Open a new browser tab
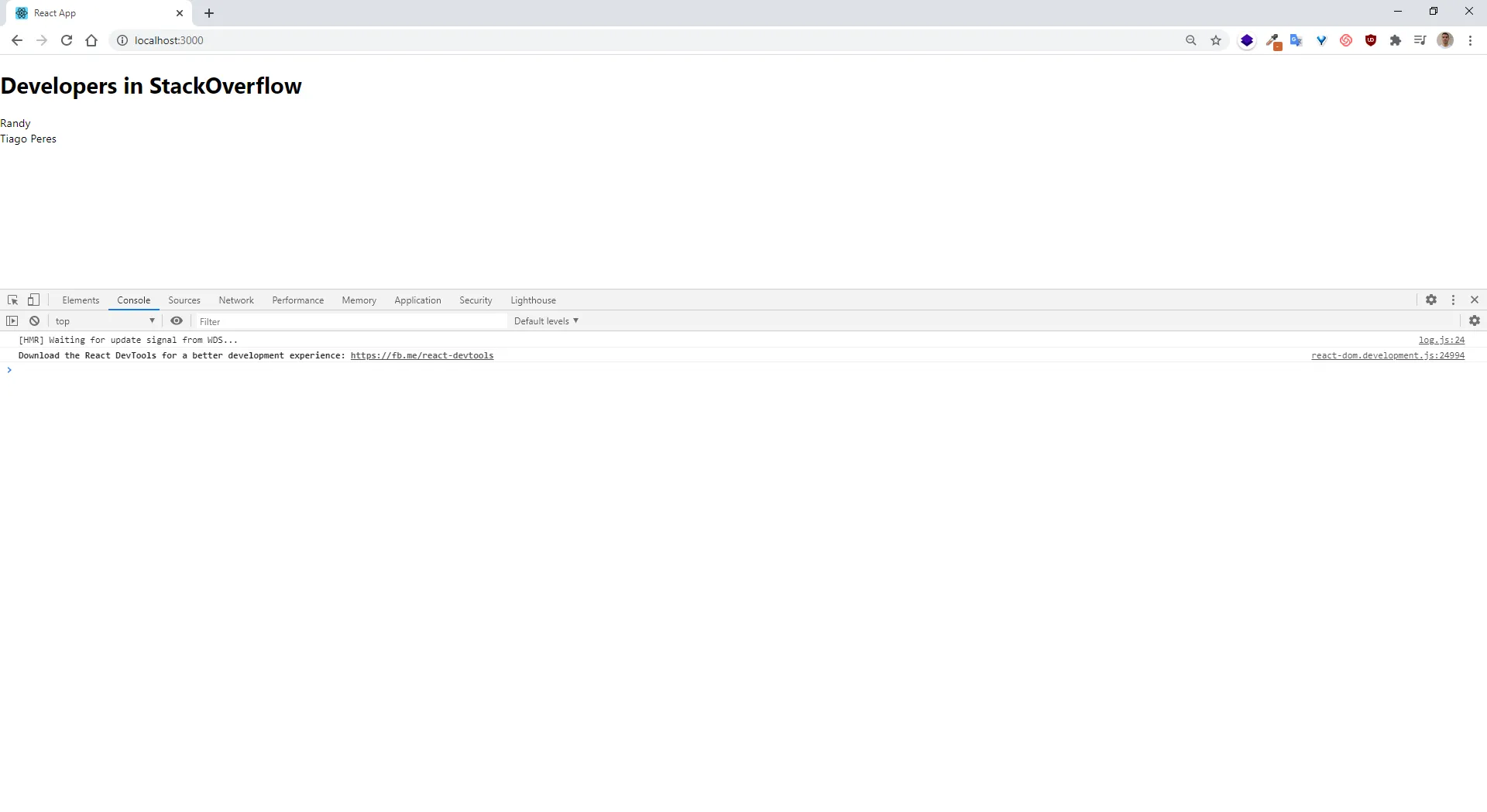Screen dimensions: 1487x812 point(209,13)
